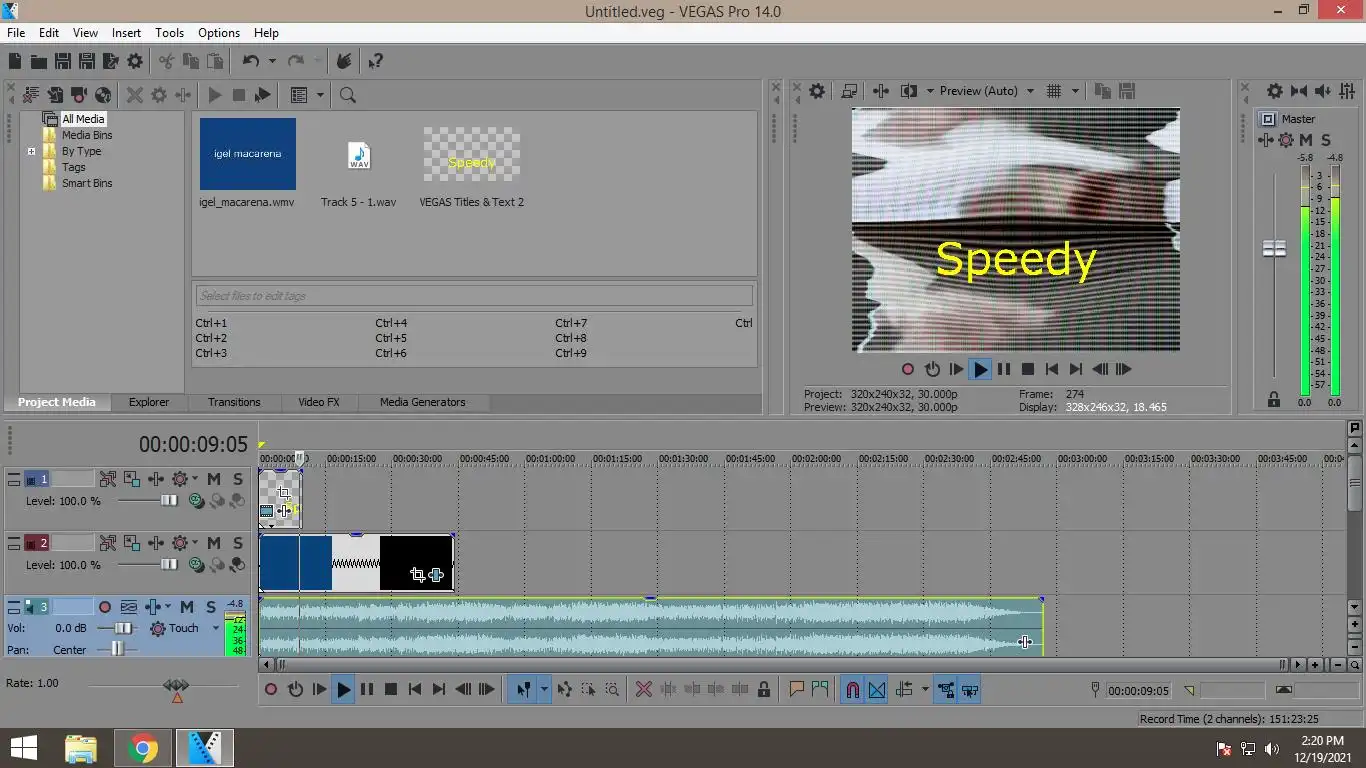Click the Record button in the transport bar
The height and width of the screenshot is (768, 1366).
click(x=271, y=689)
